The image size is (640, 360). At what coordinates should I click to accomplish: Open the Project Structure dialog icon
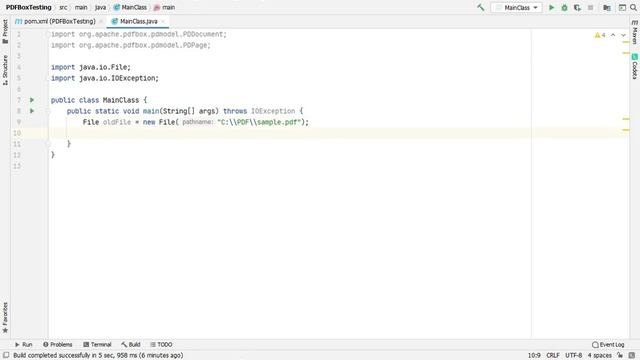point(607,7)
